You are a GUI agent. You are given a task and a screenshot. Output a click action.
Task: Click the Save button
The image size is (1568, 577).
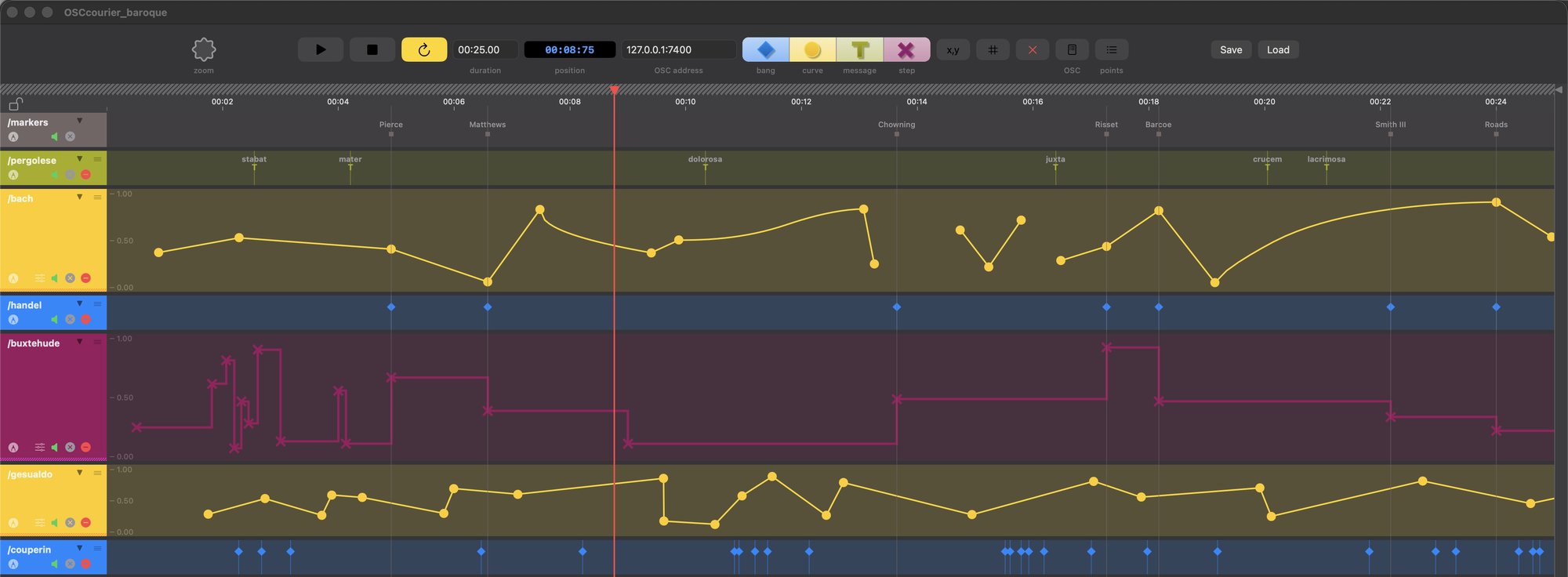(1231, 49)
